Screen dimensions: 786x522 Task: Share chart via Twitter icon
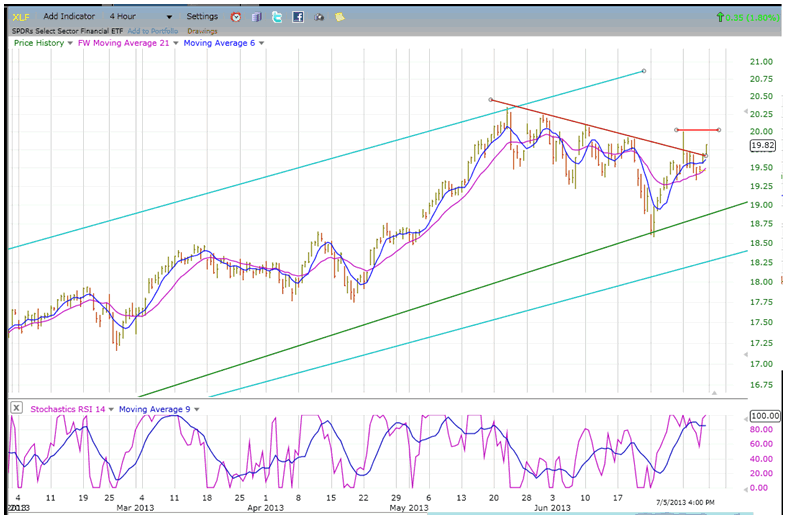[x=277, y=17]
